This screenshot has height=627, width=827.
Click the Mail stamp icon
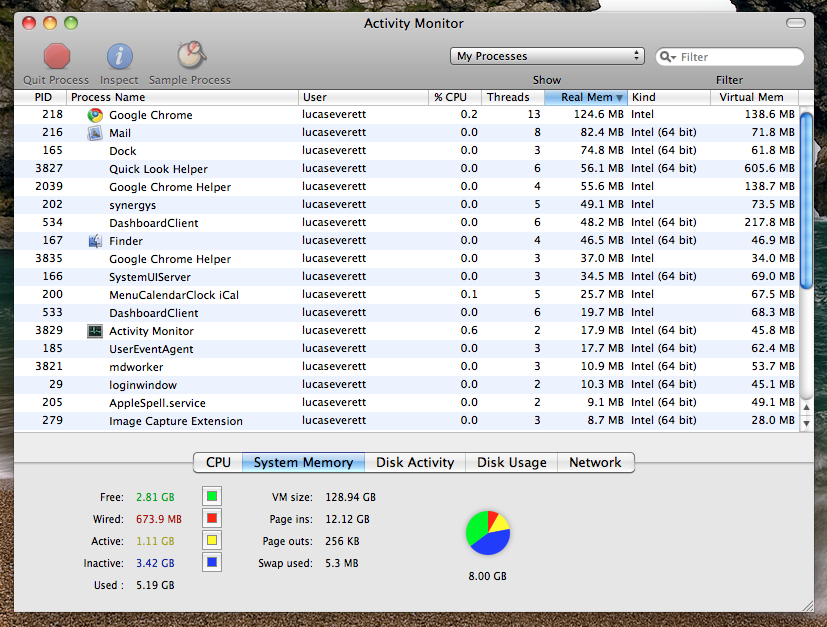click(x=95, y=133)
